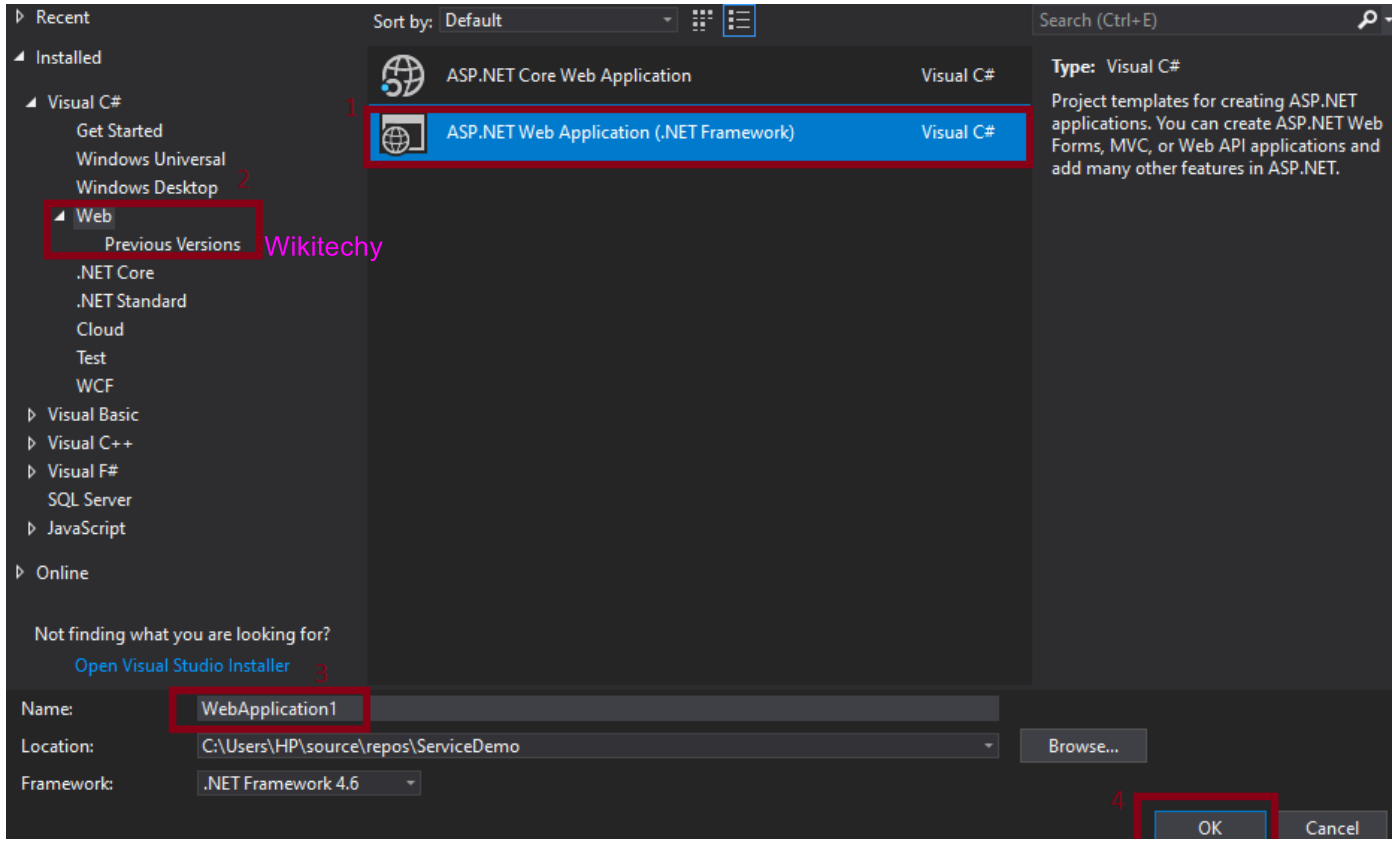Select the Cloud category
The image size is (1397, 846).
(x=103, y=329)
